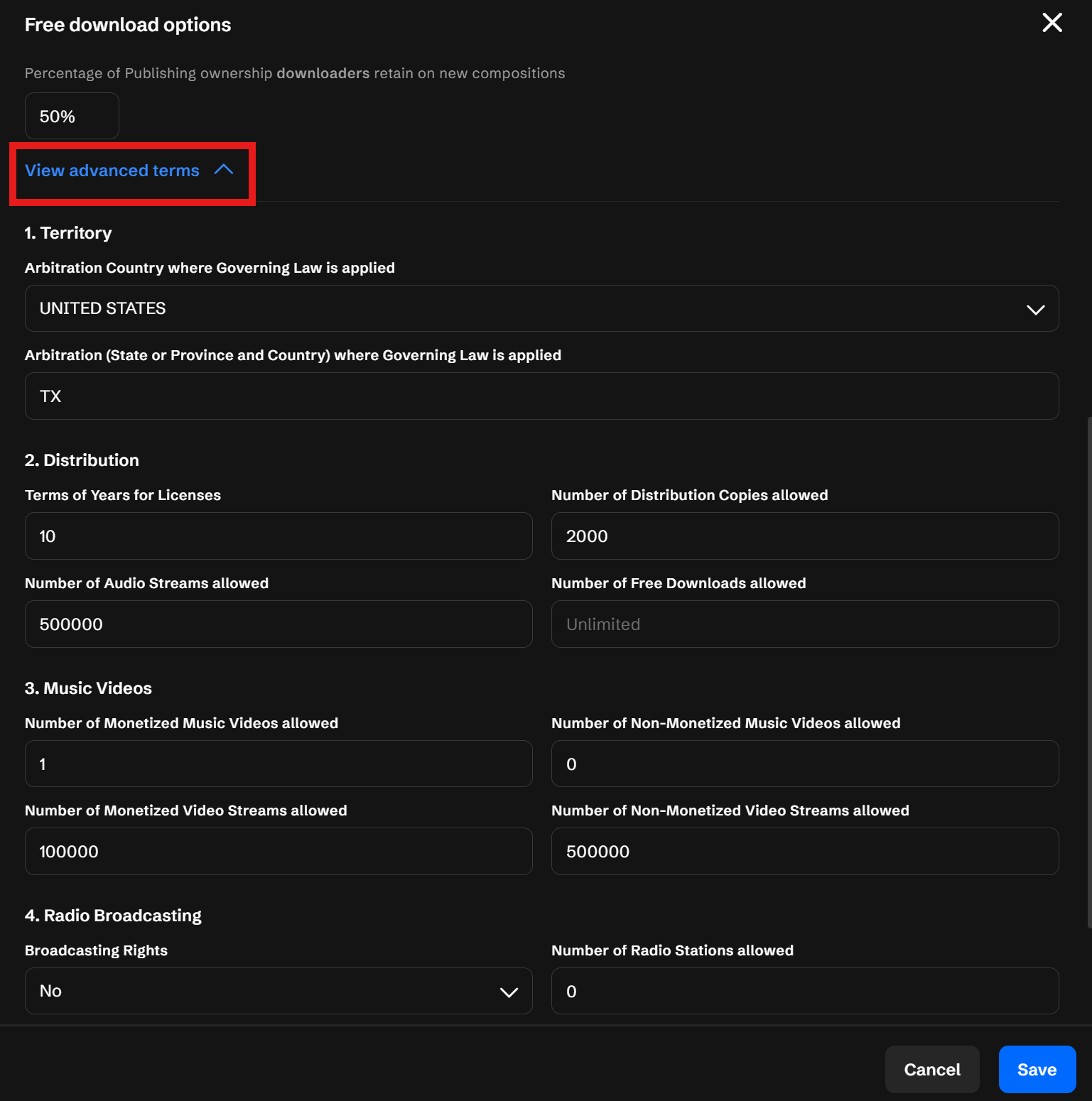Click the Arbitration State or Province field
The image size is (1092, 1101).
tap(541, 396)
